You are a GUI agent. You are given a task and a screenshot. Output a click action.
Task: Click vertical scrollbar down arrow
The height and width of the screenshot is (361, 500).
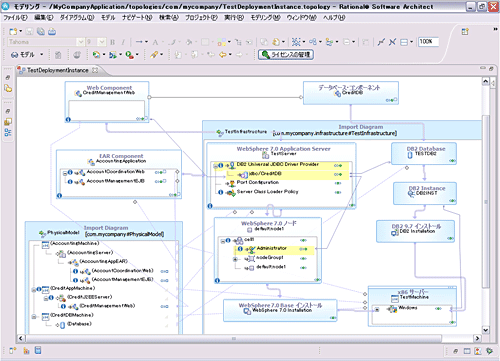click(x=486, y=330)
